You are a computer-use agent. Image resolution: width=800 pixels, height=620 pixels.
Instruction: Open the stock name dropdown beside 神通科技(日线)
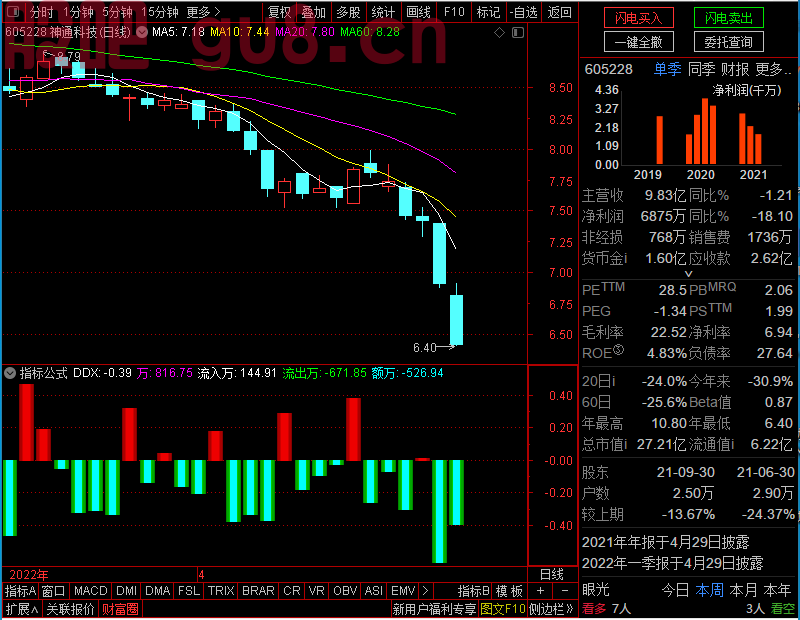(142, 32)
